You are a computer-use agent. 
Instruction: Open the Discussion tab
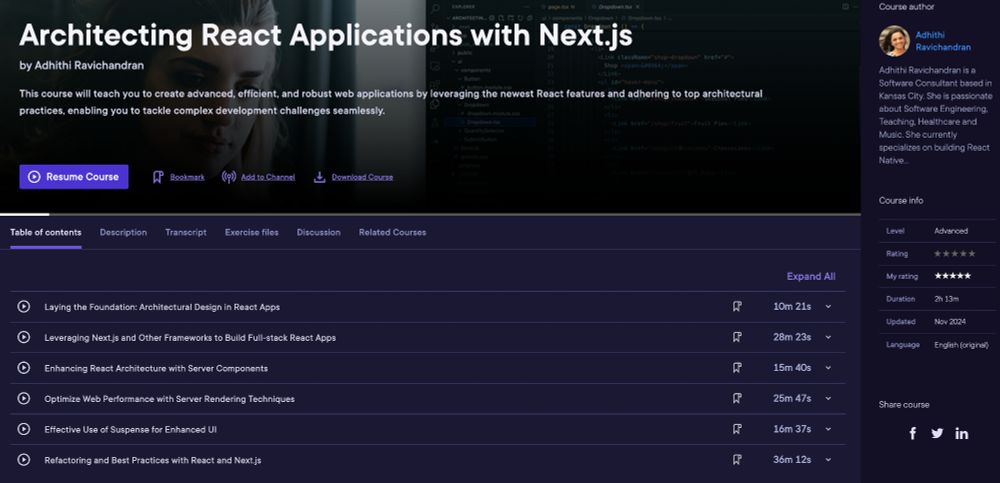(x=318, y=232)
